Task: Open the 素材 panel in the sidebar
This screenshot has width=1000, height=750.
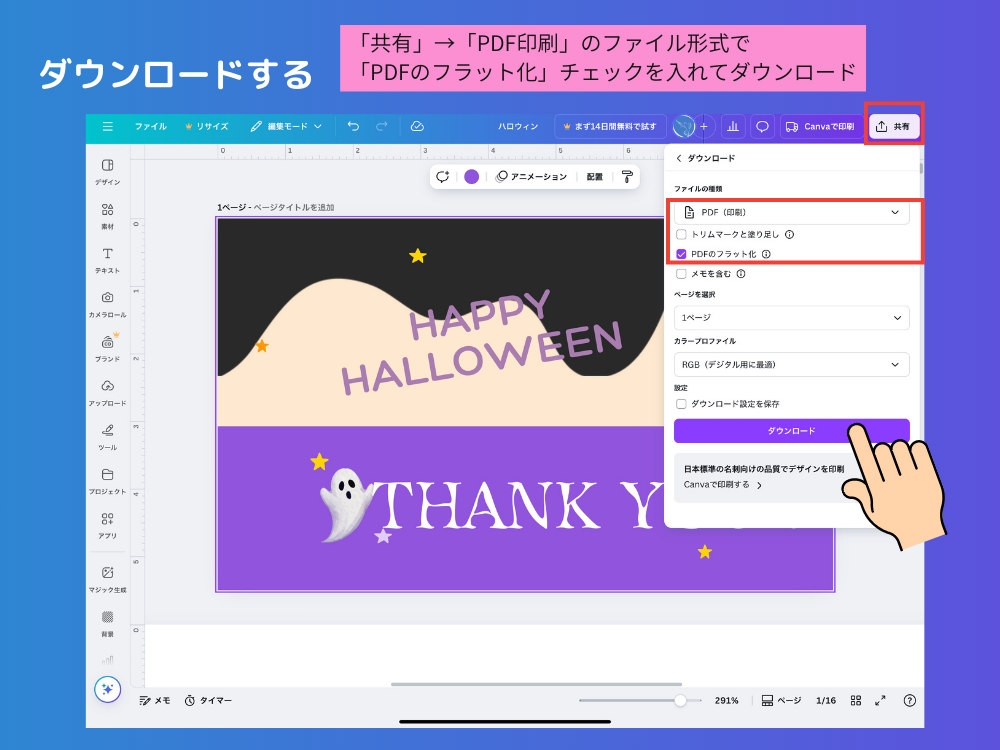Action: click(x=107, y=215)
